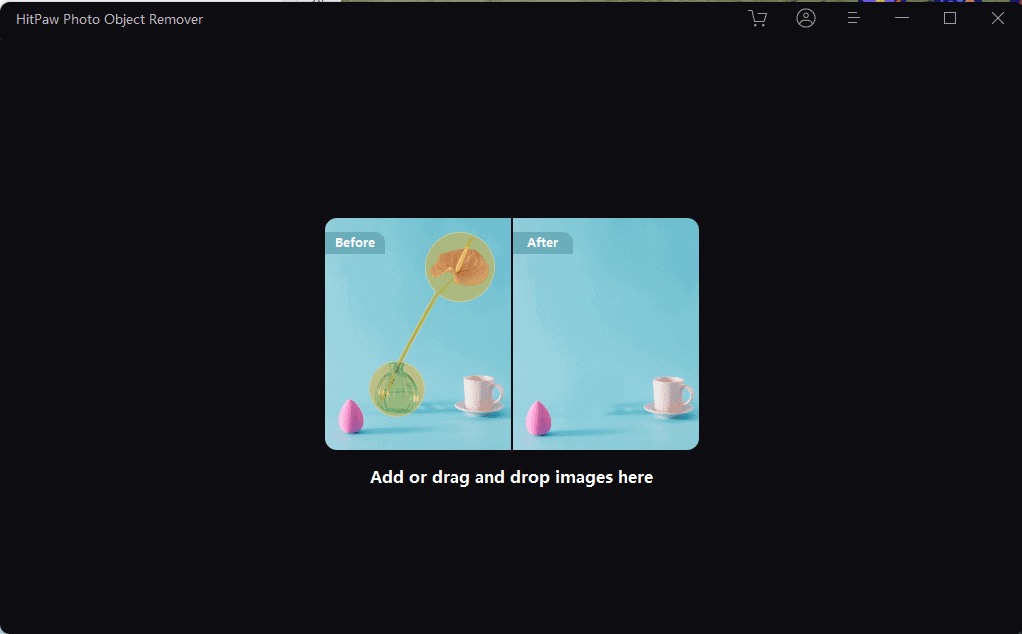This screenshot has width=1022, height=634.
Task: Click the Before/After sample preview image
Action: 512,334
